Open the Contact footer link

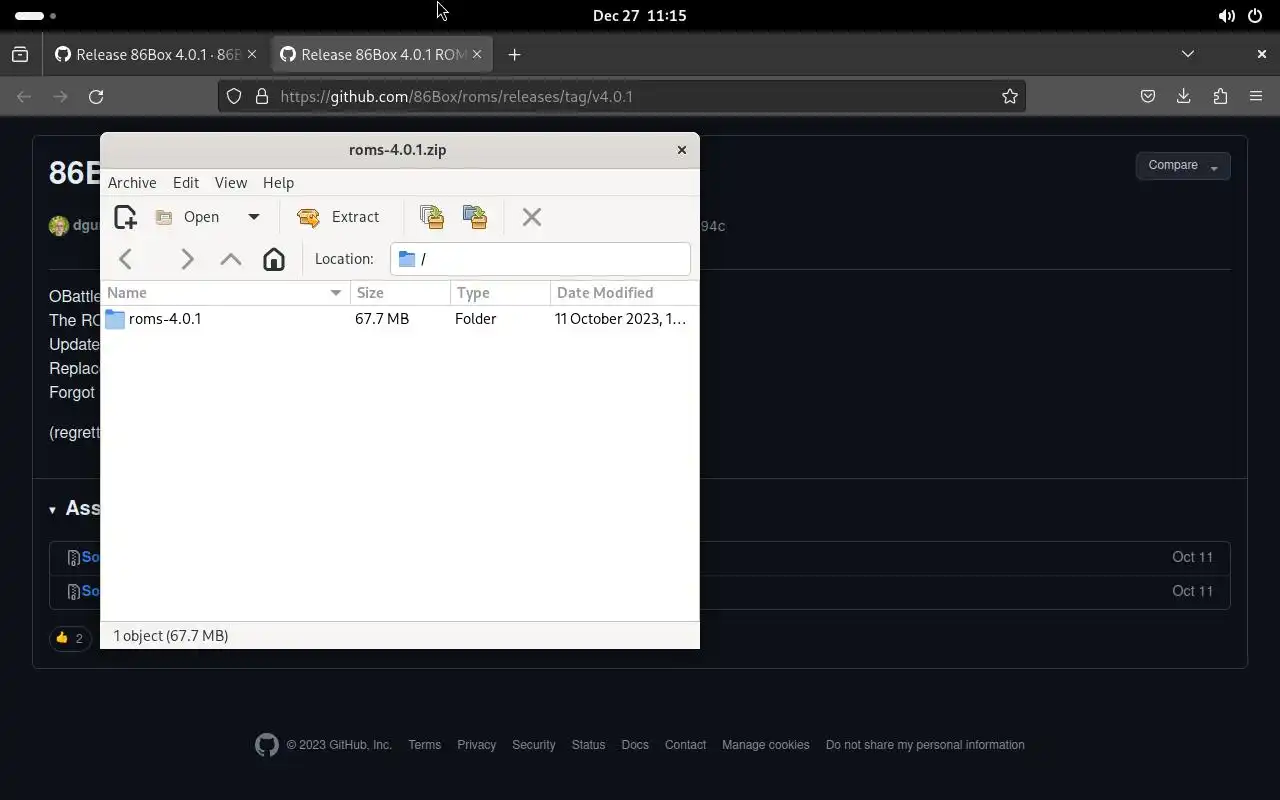tap(685, 745)
